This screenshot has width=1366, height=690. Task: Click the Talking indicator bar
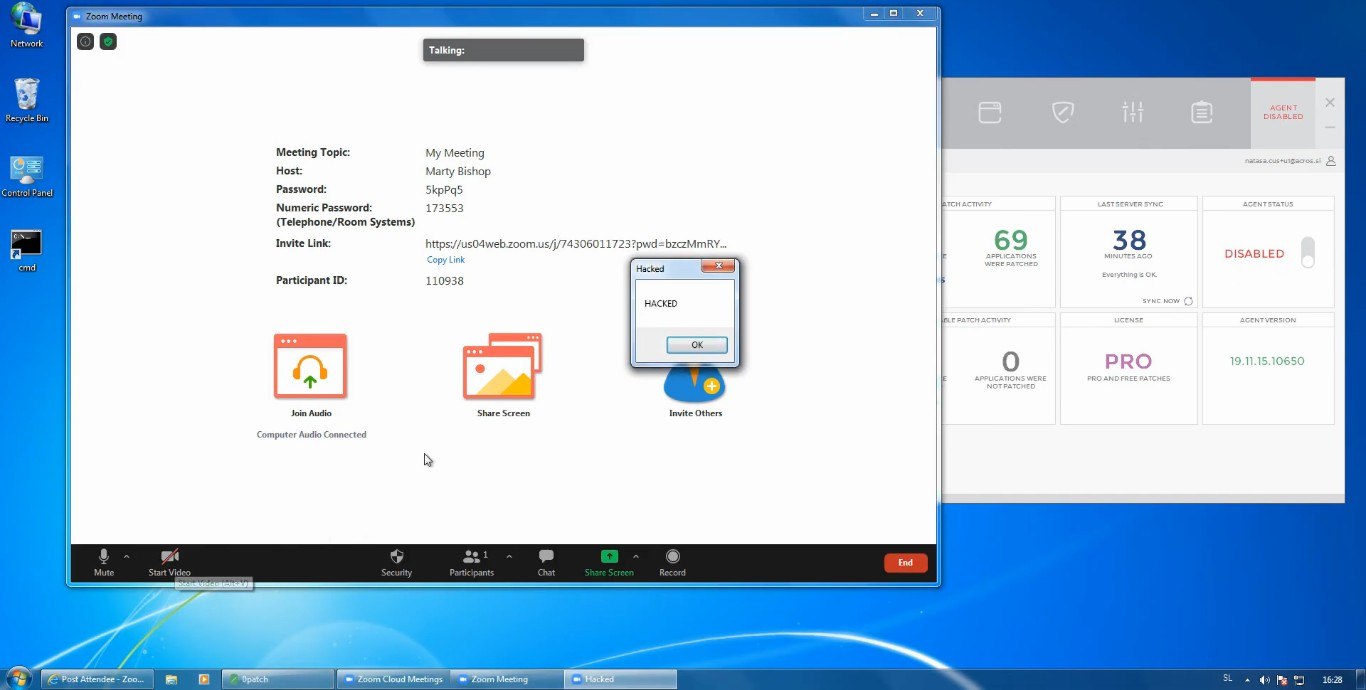503,50
